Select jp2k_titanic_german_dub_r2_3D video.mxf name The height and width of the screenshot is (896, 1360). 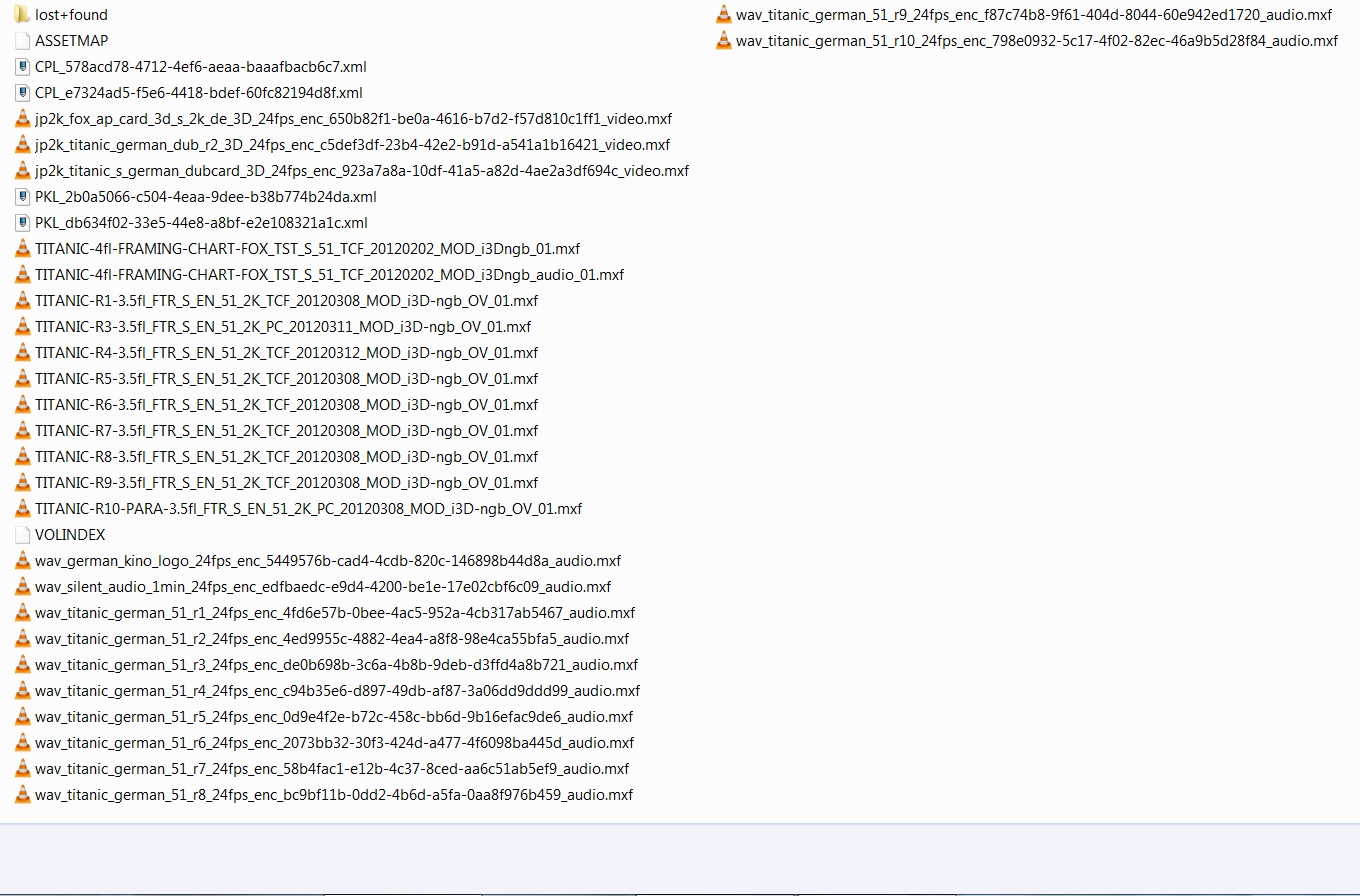pos(352,145)
